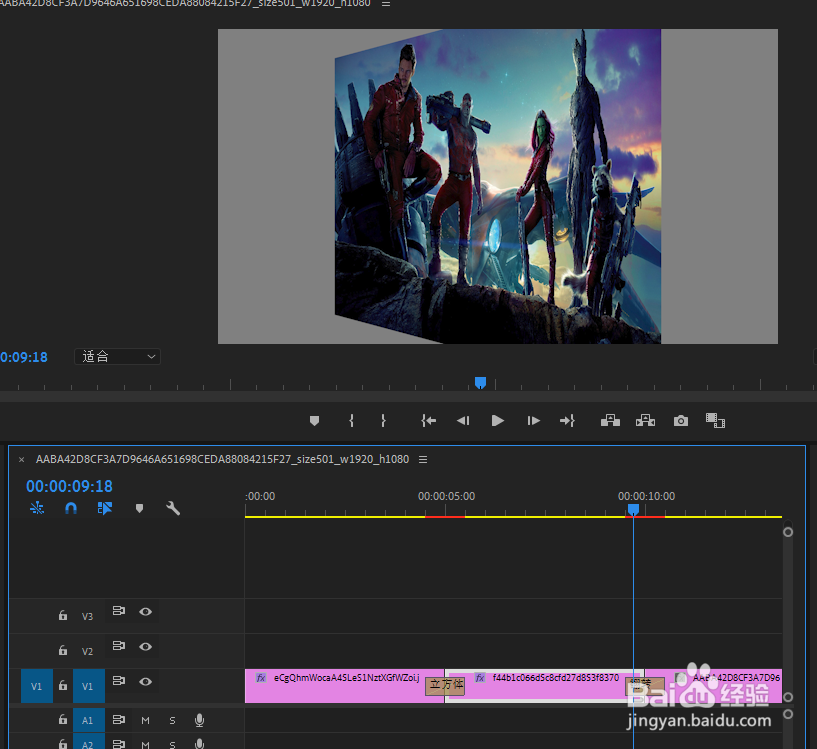Open the zoom level dropdown 适合

tap(118, 357)
